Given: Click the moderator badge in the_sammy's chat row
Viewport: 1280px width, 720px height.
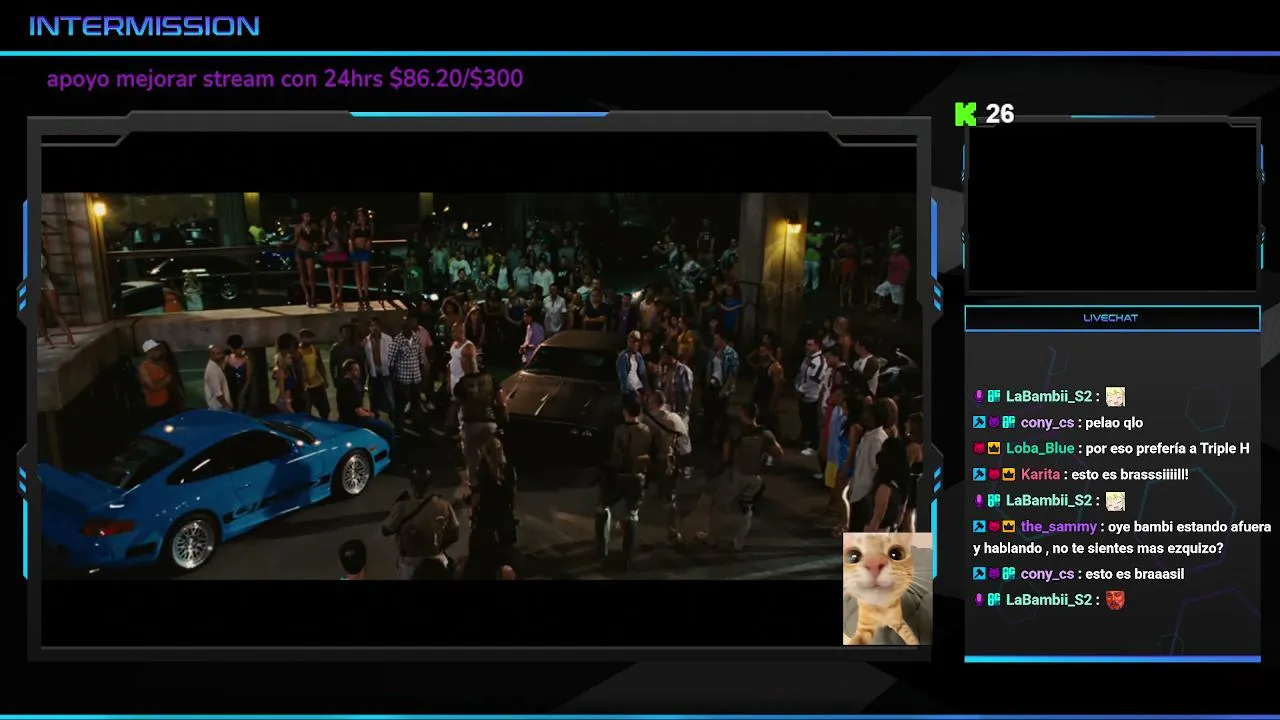Looking at the screenshot, I should coord(979,527).
